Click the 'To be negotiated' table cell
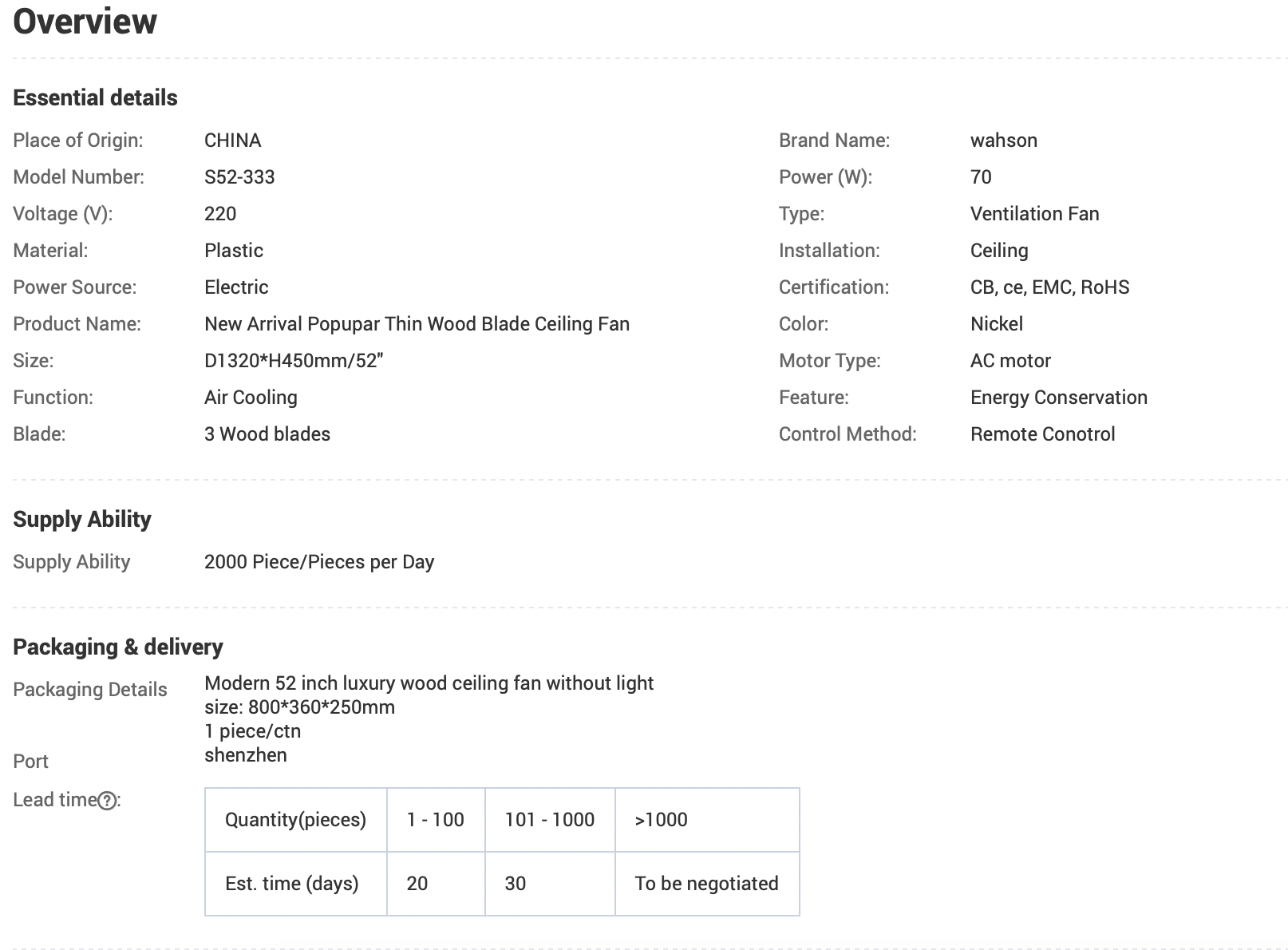Screen dimensions: 1288x950 (706, 883)
